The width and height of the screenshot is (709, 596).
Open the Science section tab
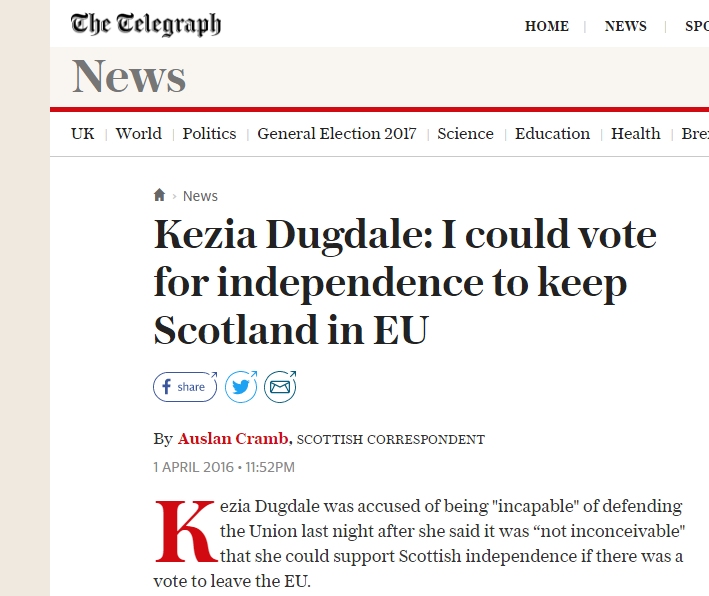click(465, 134)
